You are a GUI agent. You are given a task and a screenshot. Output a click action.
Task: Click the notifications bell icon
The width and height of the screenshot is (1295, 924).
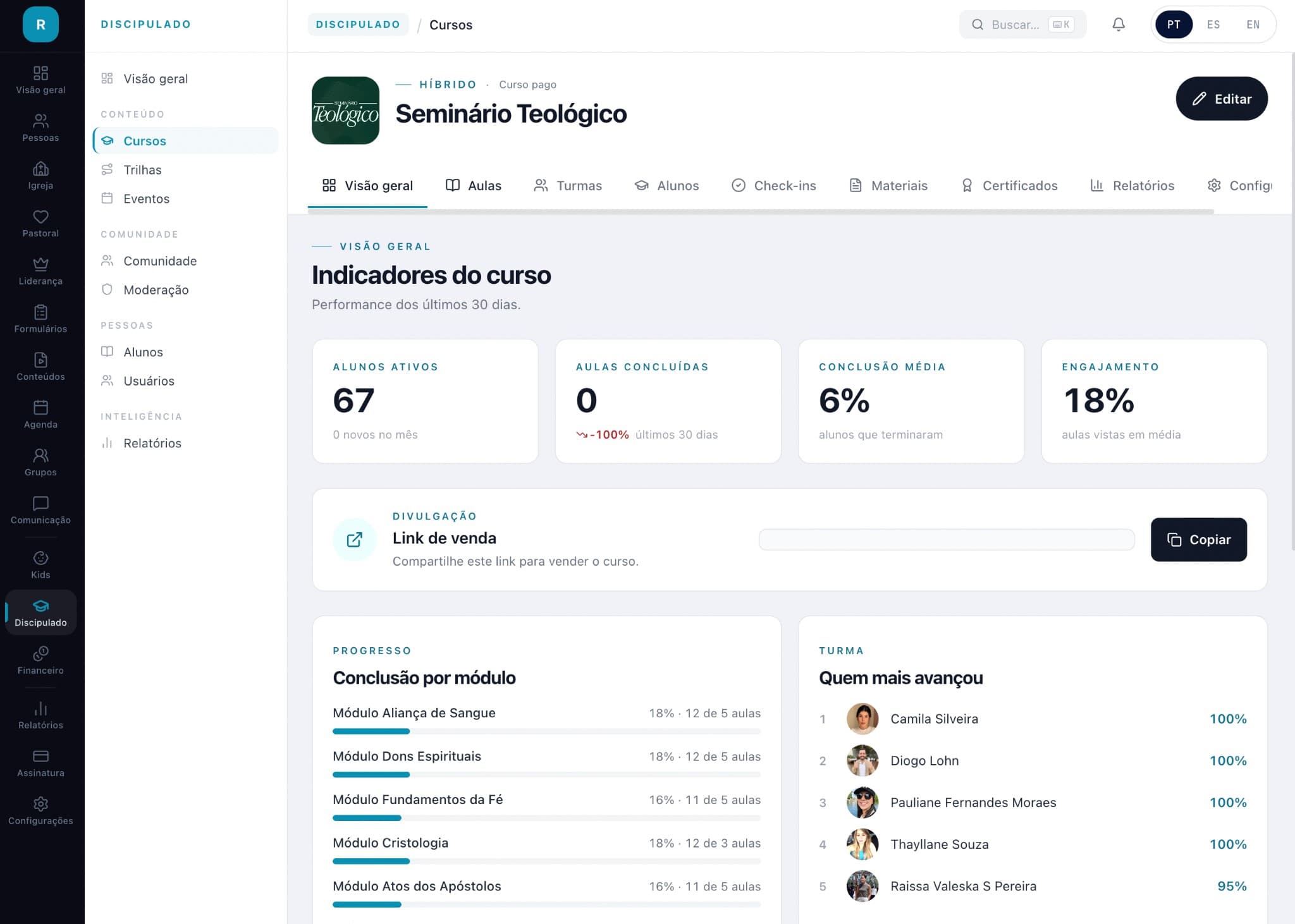pyautogui.click(x=1119, y=25)
